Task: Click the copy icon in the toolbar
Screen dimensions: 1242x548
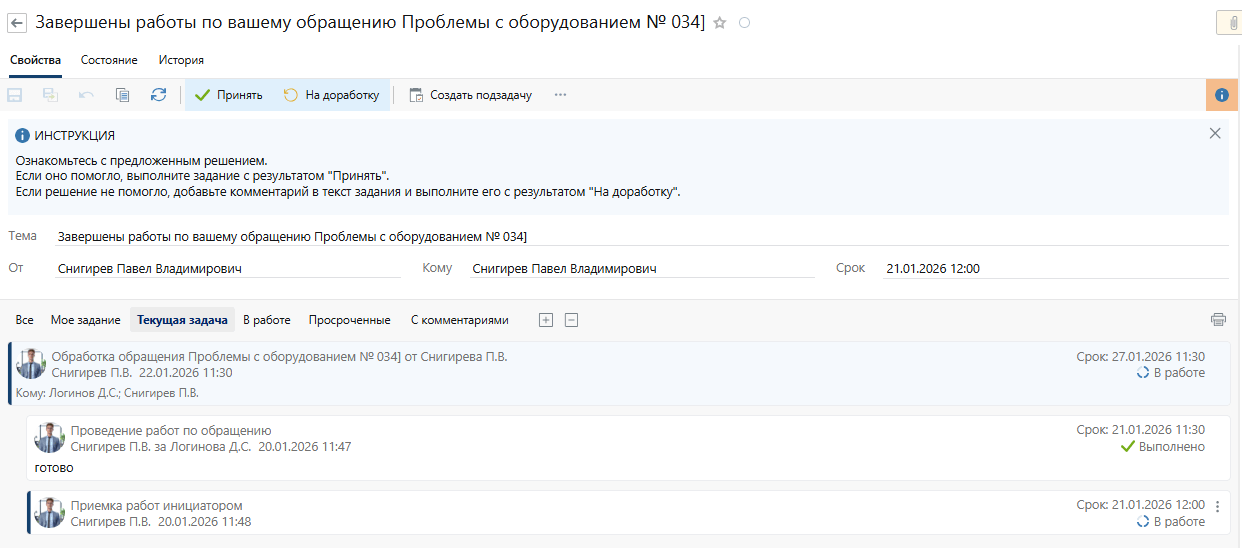Action: [122, 95]
